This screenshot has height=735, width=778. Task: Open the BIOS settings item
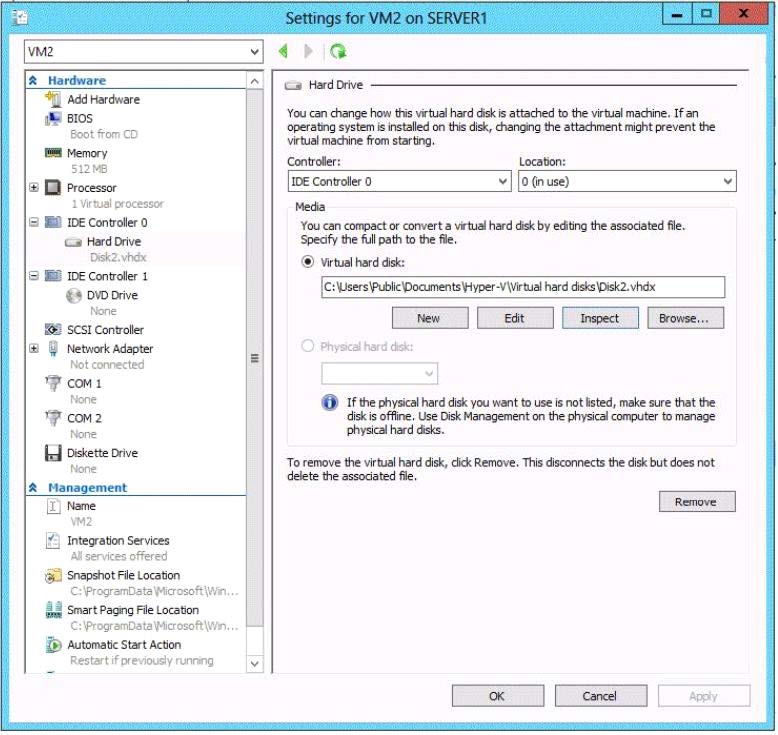80,118
